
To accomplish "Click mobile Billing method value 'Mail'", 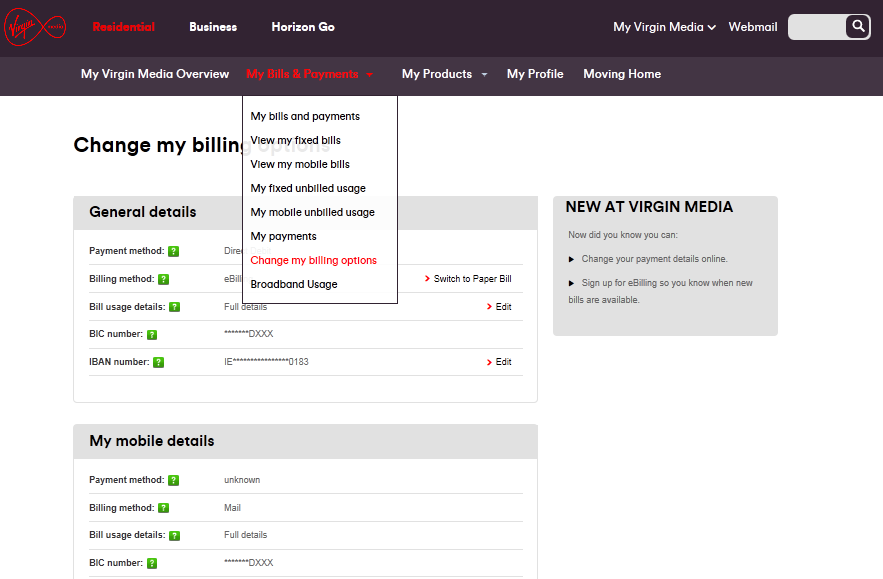I will [233, 508].
